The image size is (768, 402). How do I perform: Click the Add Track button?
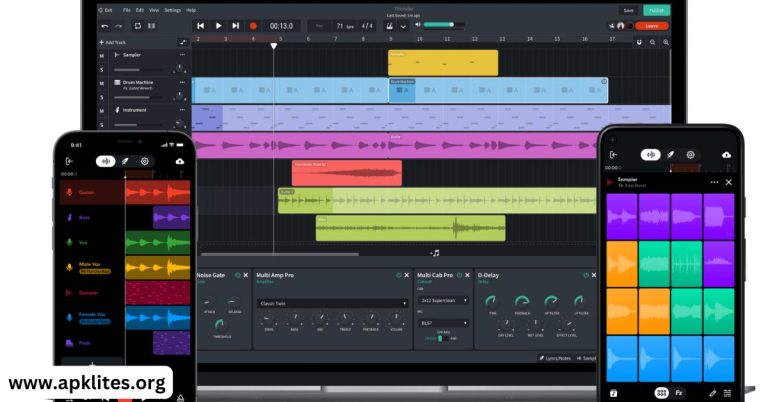click(x=112, y=42)
